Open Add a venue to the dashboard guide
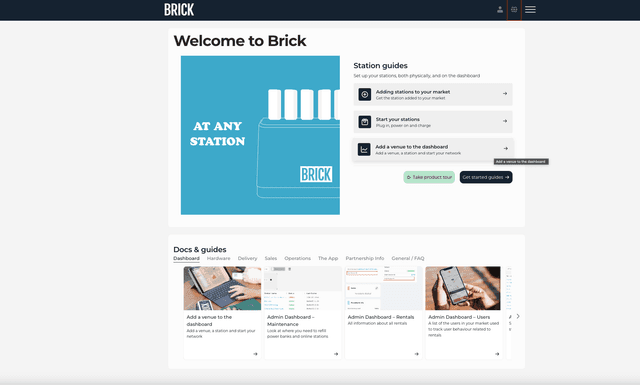The width and height of the screenshot is (640, 385). (x=433, y=149)
